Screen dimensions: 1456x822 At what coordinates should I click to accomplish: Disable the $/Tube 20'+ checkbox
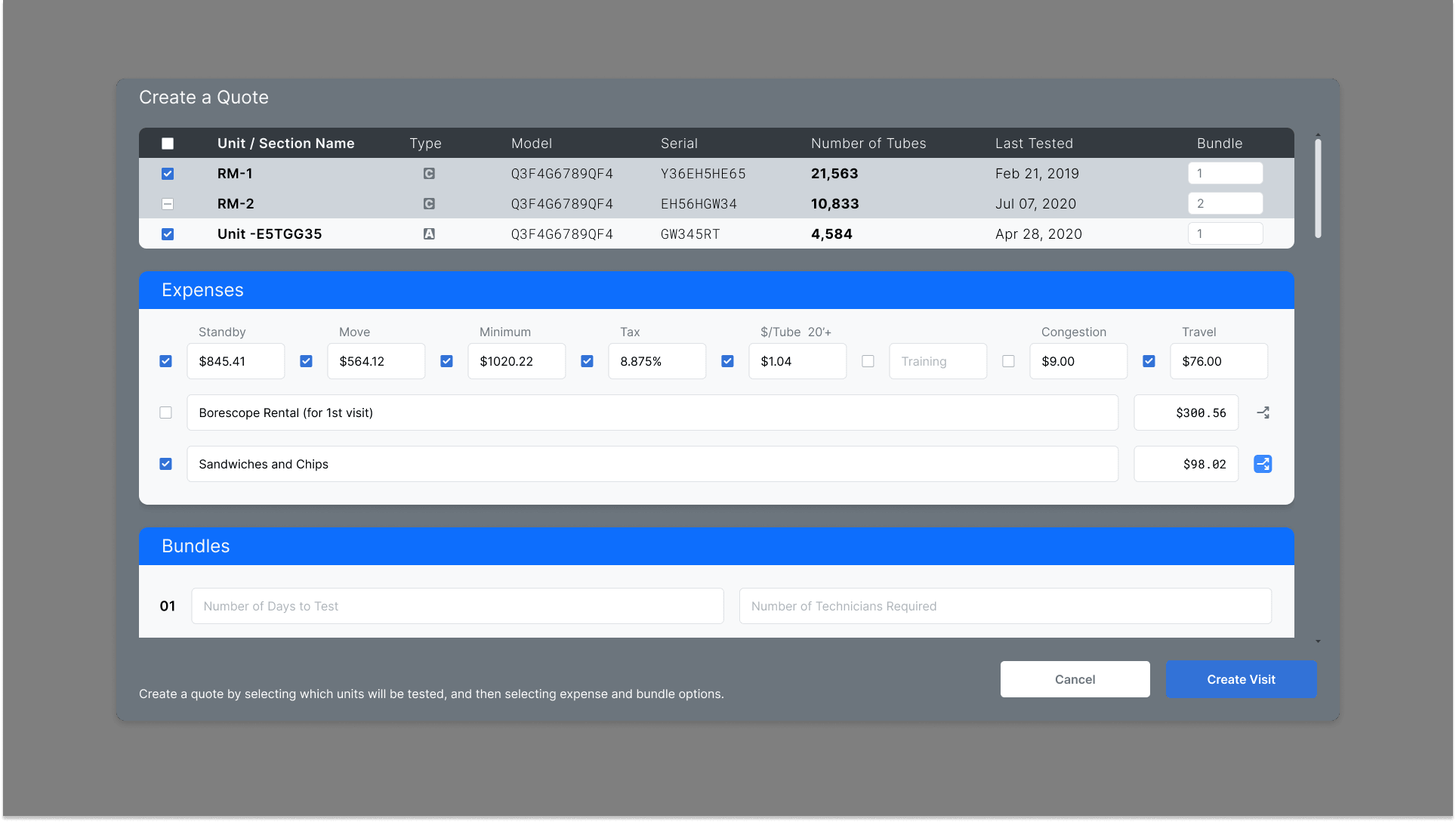coord(728,361)
